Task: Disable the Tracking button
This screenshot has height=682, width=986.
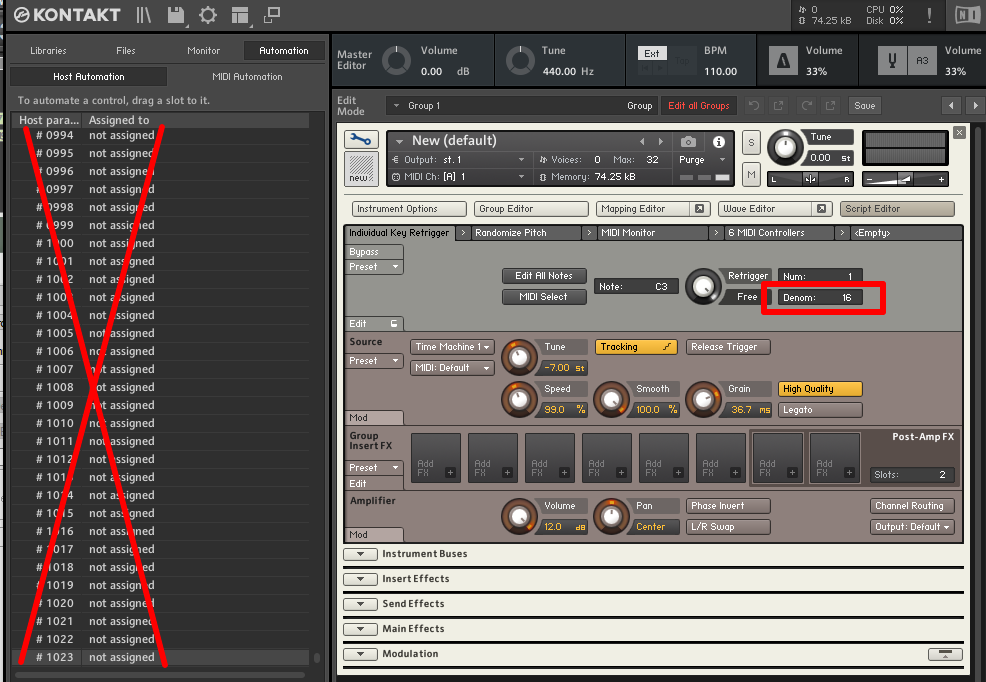Action: pyautogui.click(x=636, y=347)
